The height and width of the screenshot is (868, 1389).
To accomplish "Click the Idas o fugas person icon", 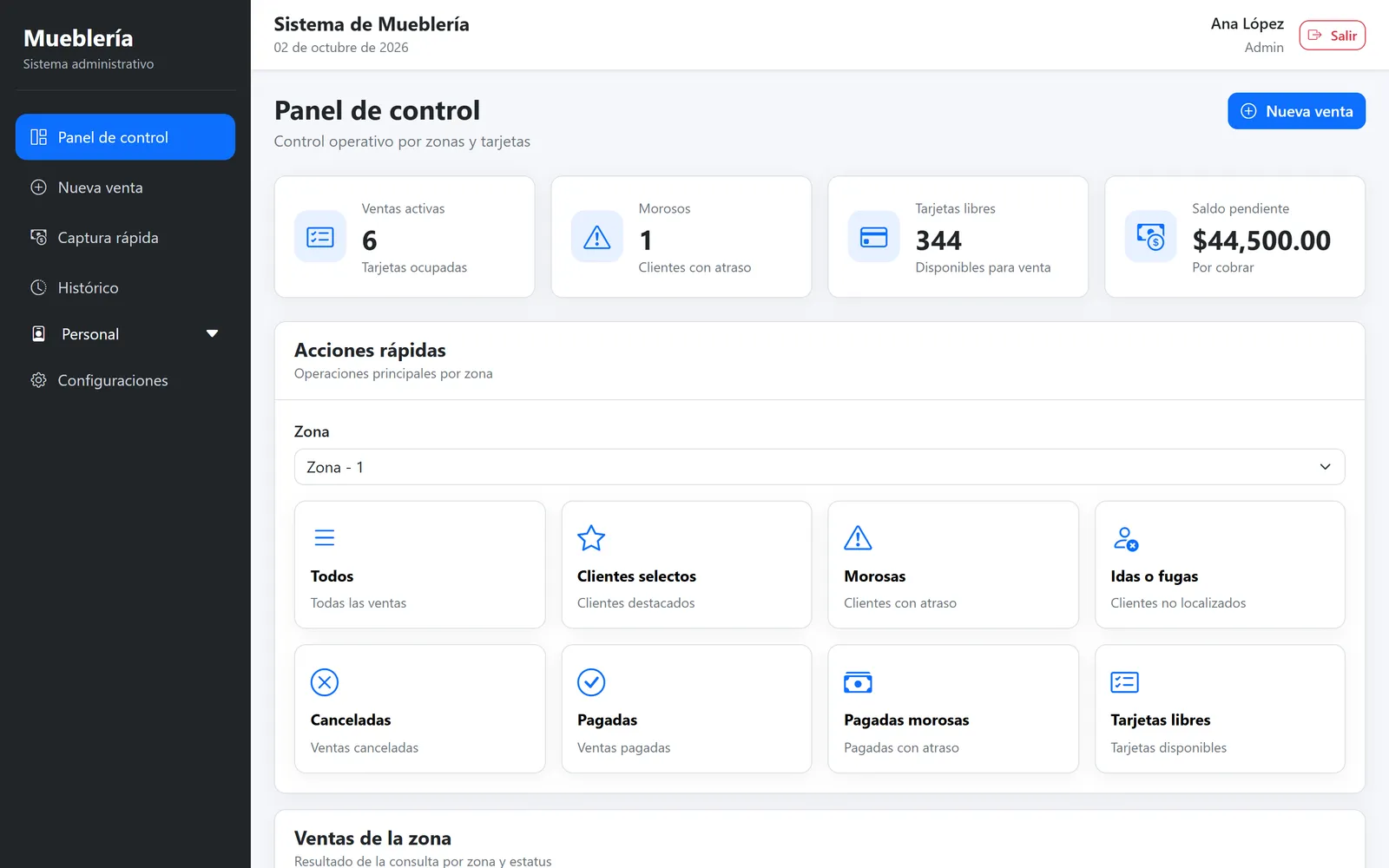I will 1125,538.
